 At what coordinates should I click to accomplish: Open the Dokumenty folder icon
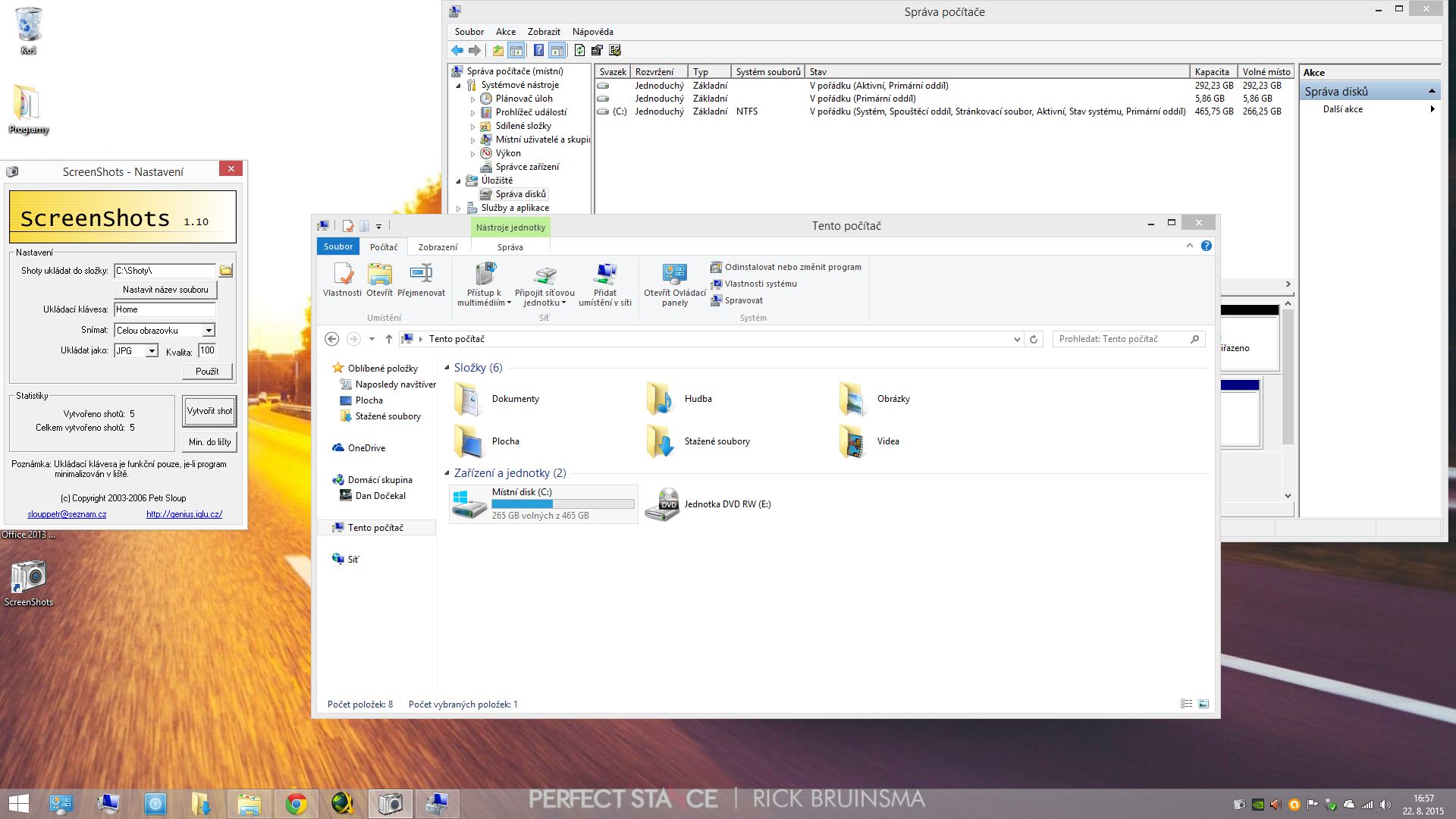469,399
